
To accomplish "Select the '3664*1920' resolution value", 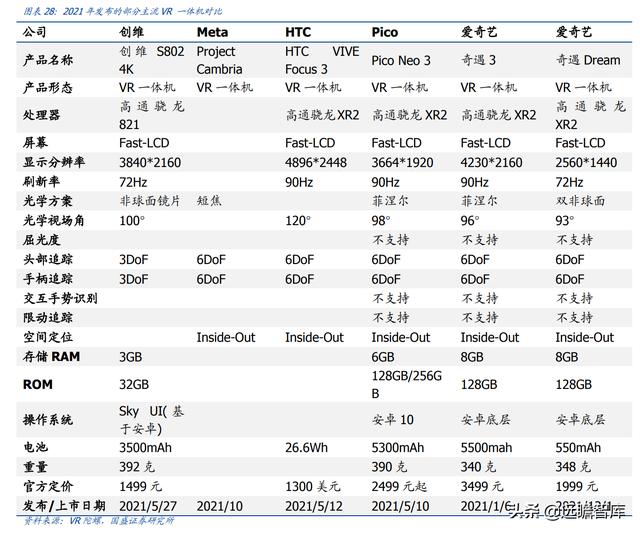I will point(402,162).
